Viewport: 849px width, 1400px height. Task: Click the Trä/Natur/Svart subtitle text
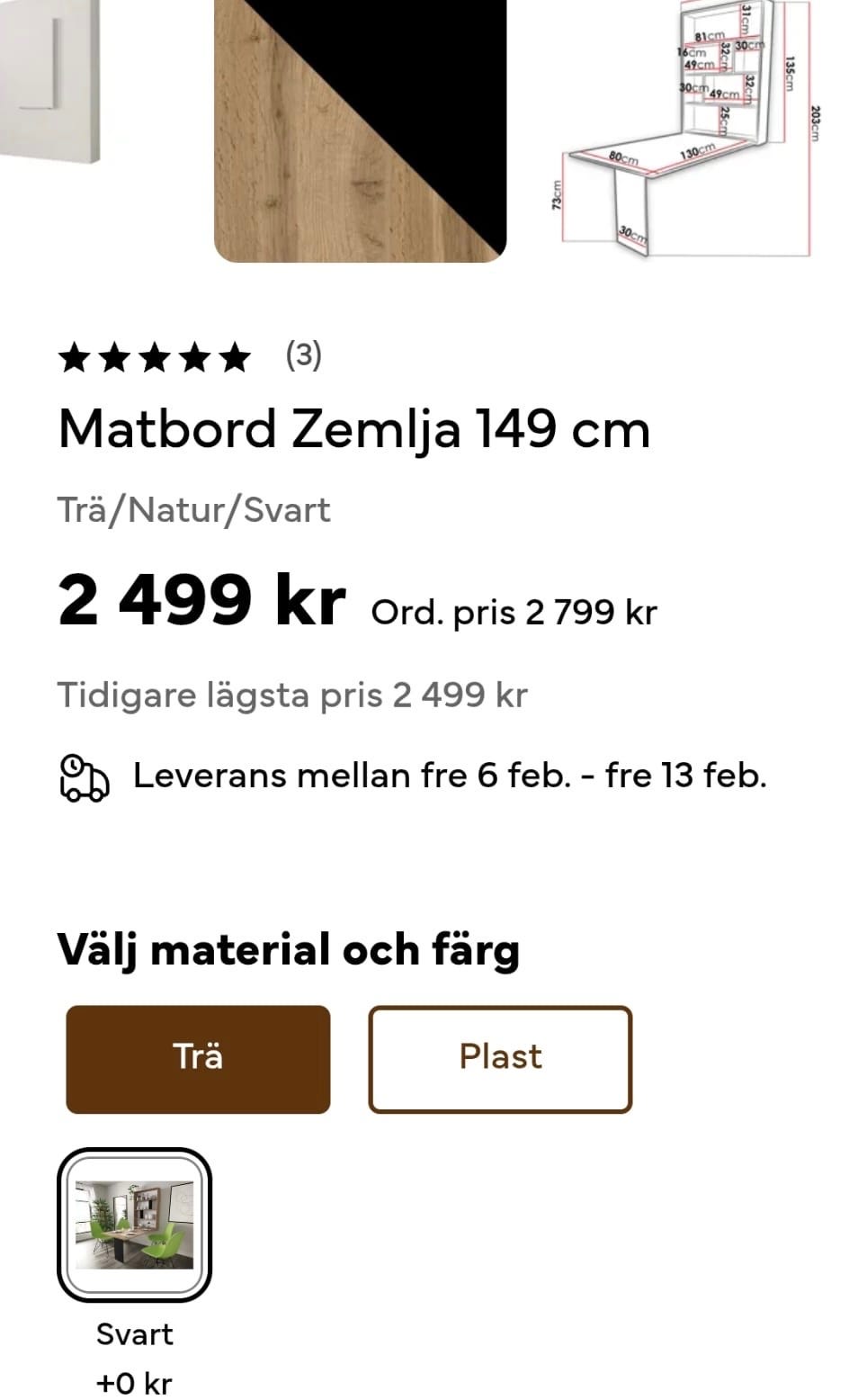point(194,510)
